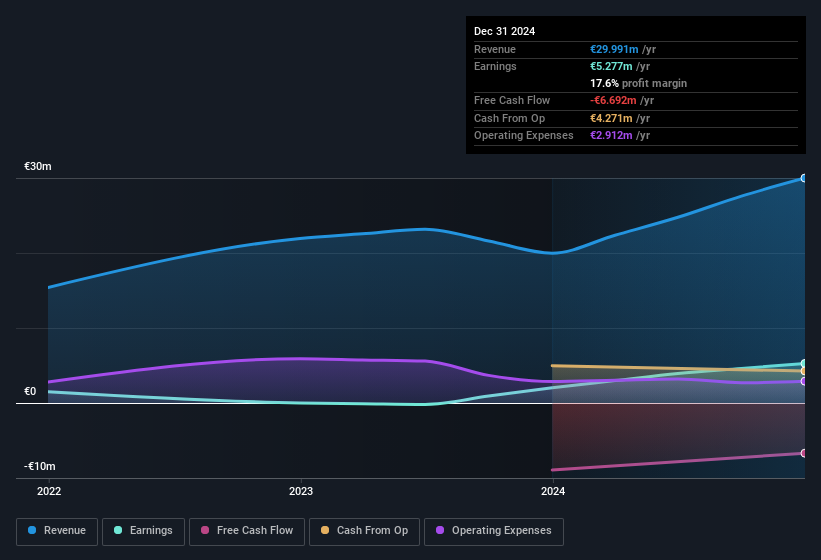This screenshot has height=560, width=821.
Task: Click the Operating Expenses label in tooltip
Action: pyautogui.click(x=524, y=136)
